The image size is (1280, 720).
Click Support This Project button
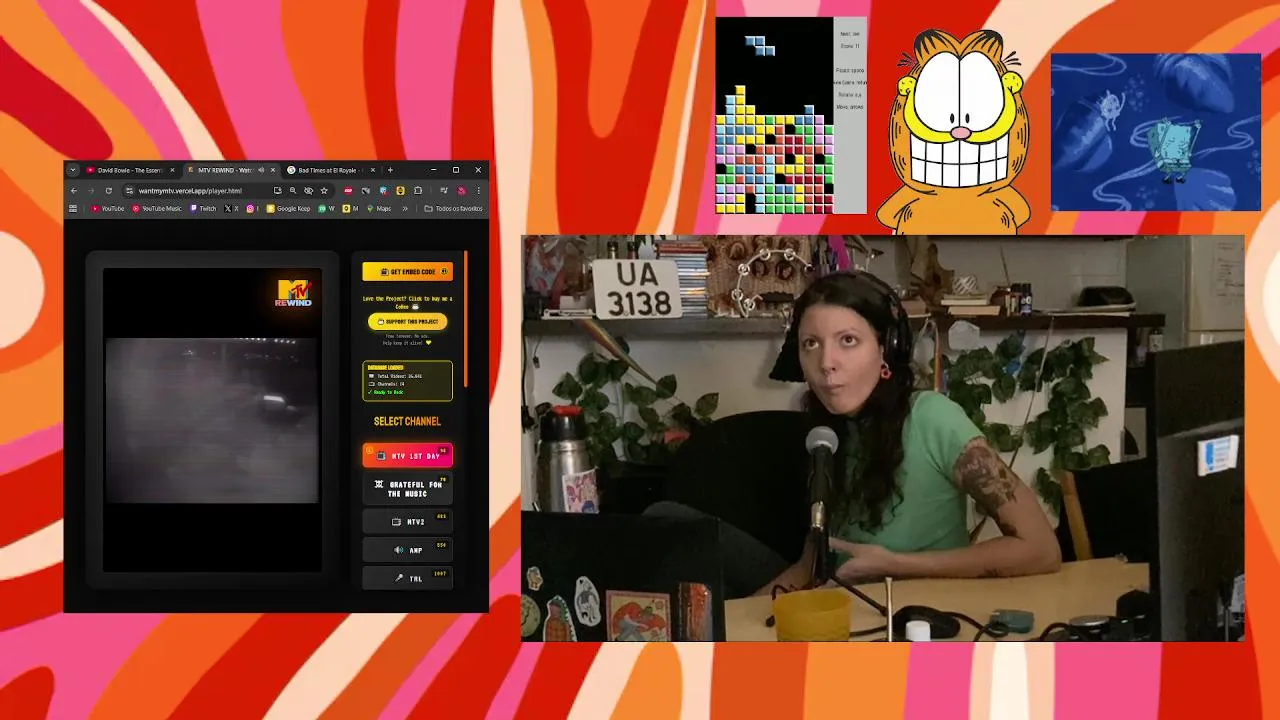tap(407, 322)
